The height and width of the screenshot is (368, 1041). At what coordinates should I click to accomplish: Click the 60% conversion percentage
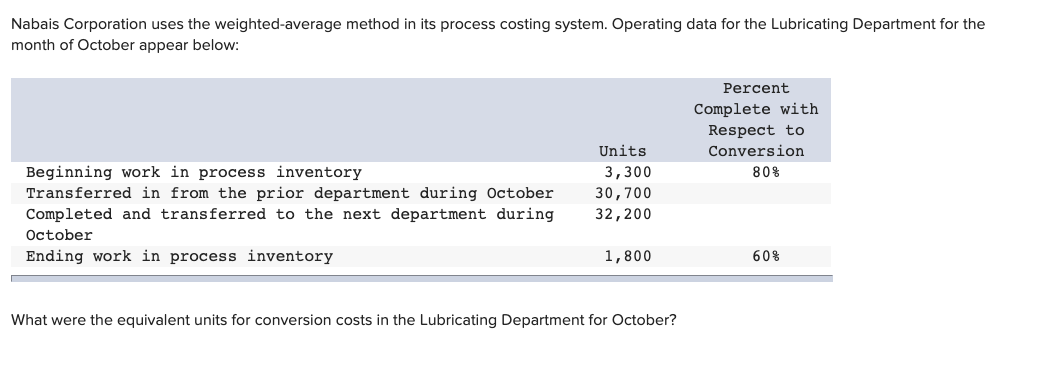pyautogui.click(x=765, y=256)
